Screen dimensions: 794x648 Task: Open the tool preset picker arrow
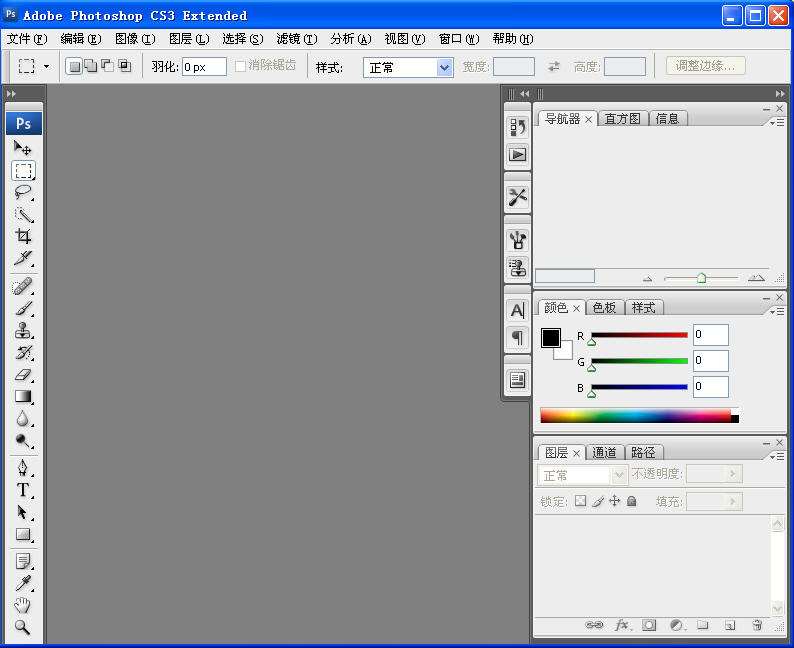pyautogui.click(x=47, y=66)
